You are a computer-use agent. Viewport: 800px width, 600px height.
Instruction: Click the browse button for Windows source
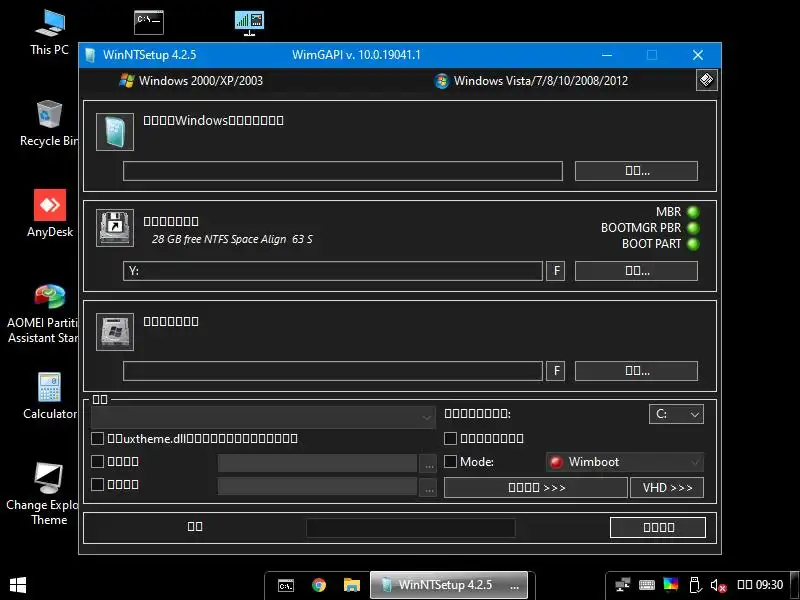point(636,171)
